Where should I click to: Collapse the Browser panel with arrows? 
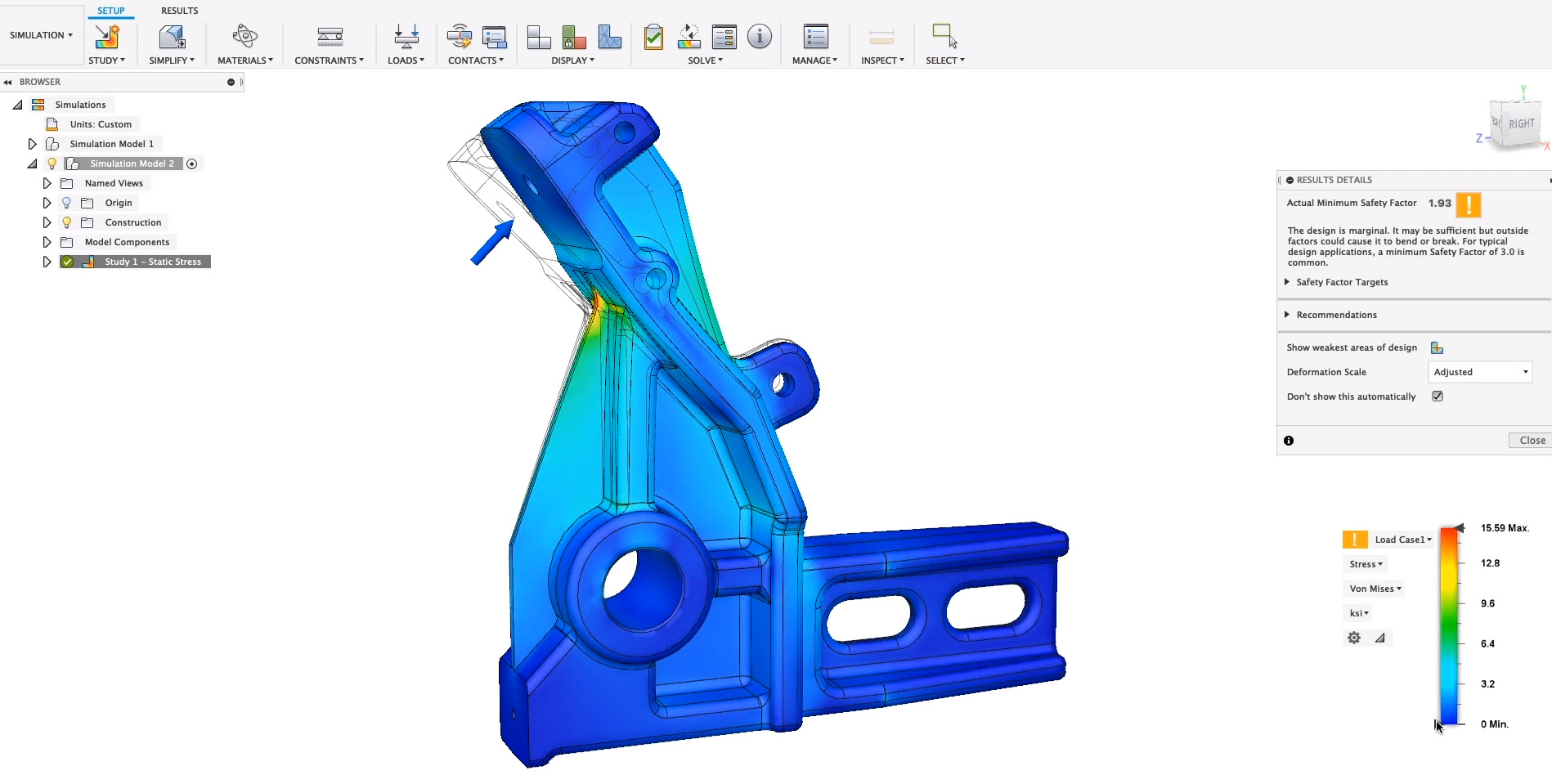pyautogui.click(x=7, y=82)
